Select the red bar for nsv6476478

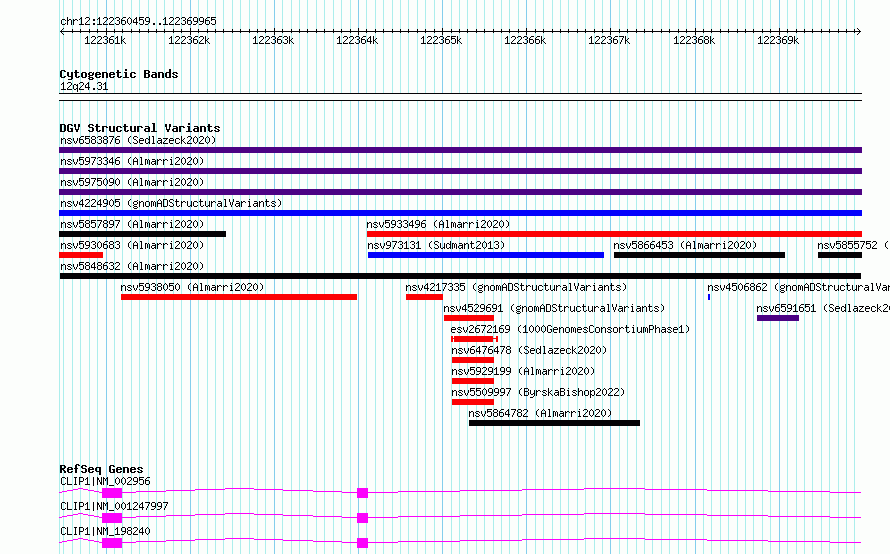coord(473,360)
